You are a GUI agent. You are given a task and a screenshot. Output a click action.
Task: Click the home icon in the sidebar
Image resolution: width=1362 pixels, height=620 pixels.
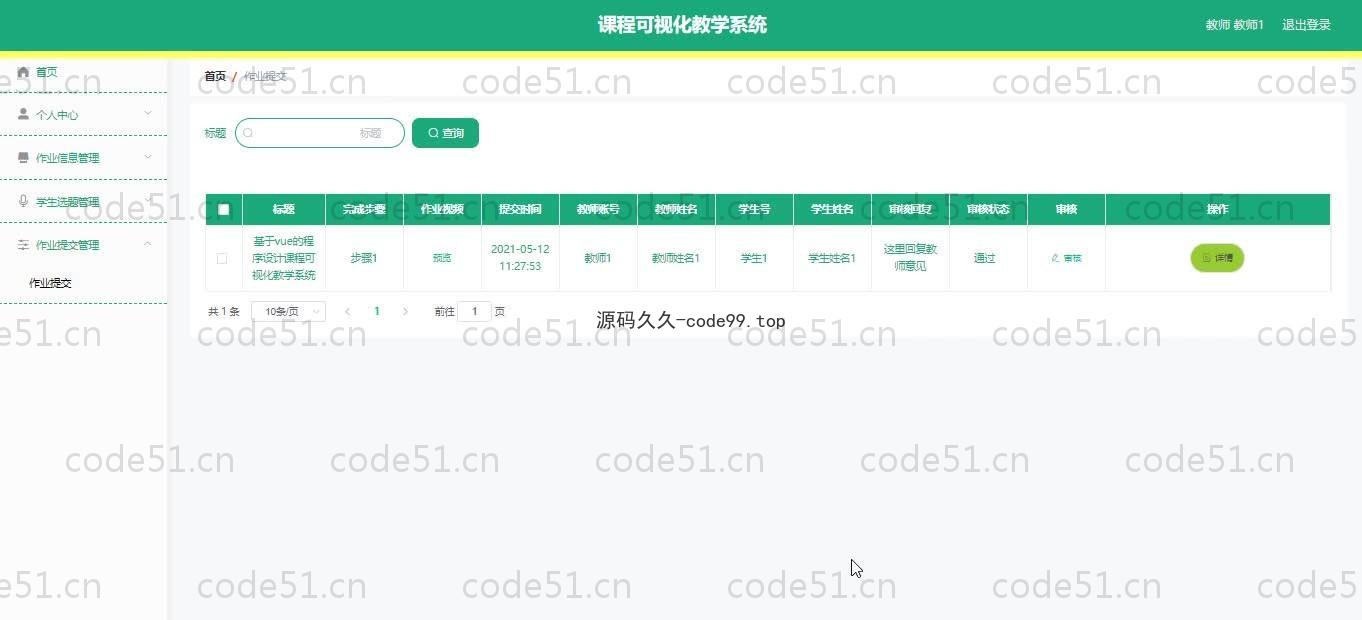(x=23, y=72)
